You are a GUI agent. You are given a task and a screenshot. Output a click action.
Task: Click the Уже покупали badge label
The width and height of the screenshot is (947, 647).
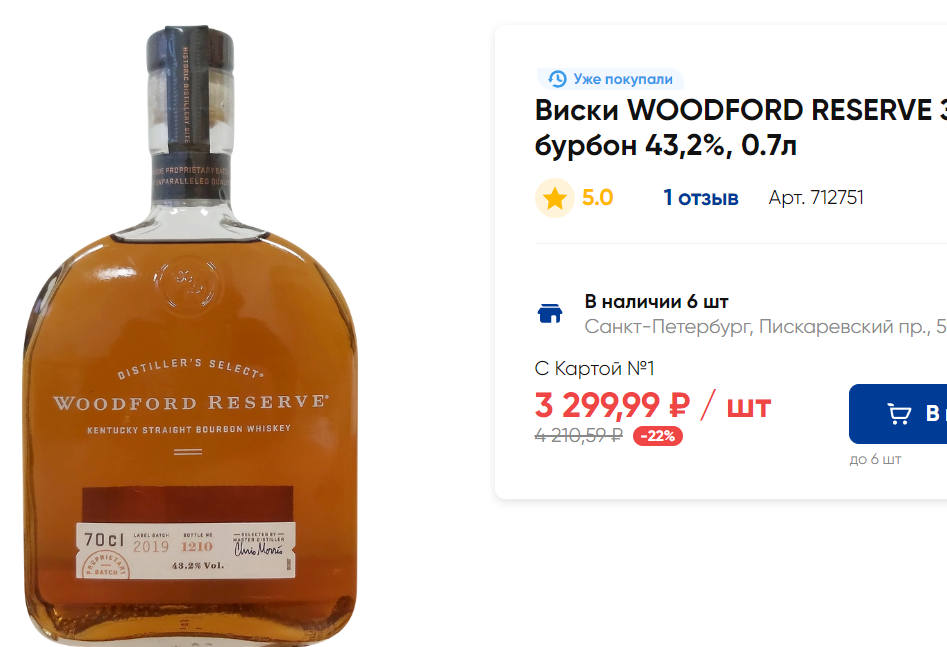point(623,79)
